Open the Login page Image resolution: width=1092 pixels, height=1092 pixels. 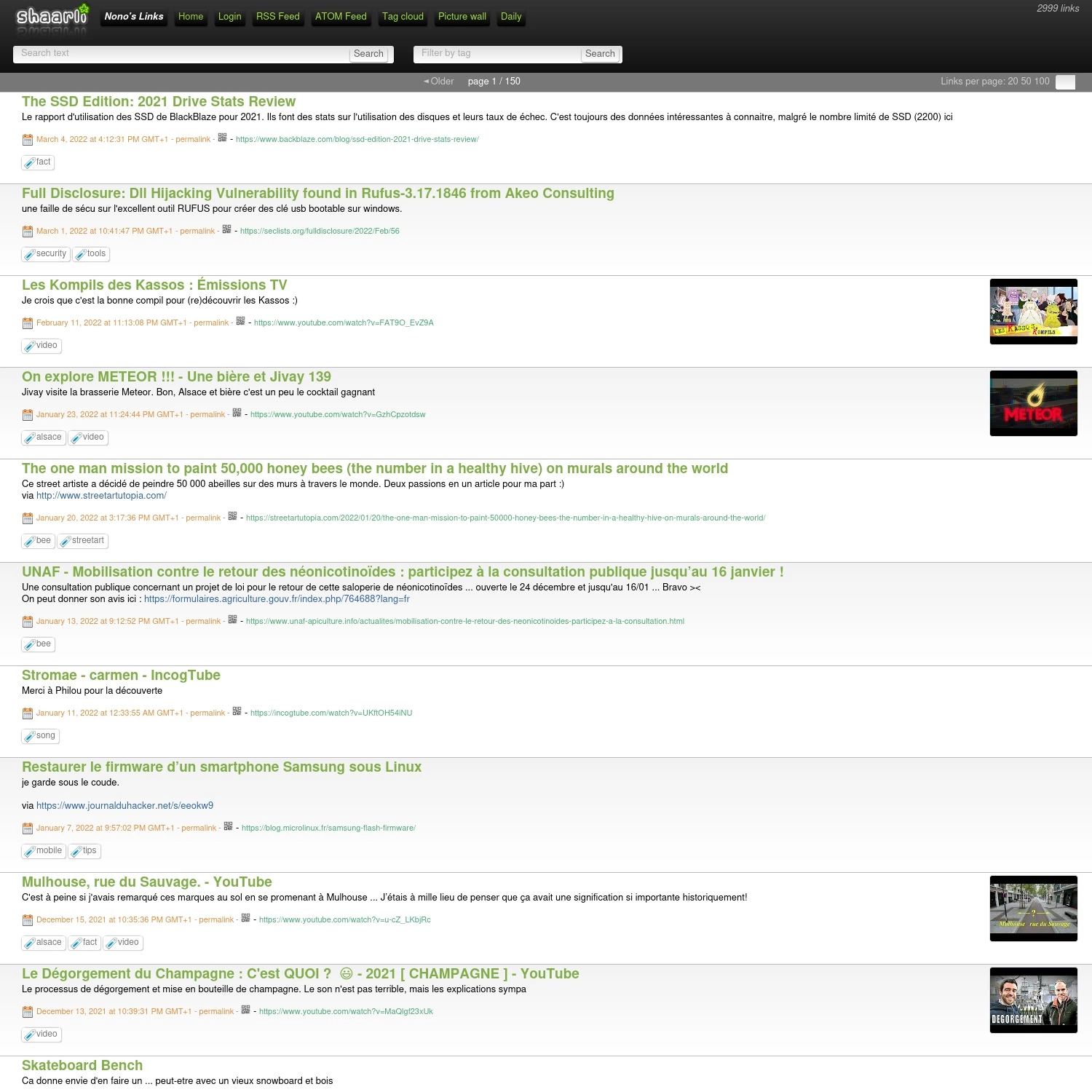click(229, 16)
